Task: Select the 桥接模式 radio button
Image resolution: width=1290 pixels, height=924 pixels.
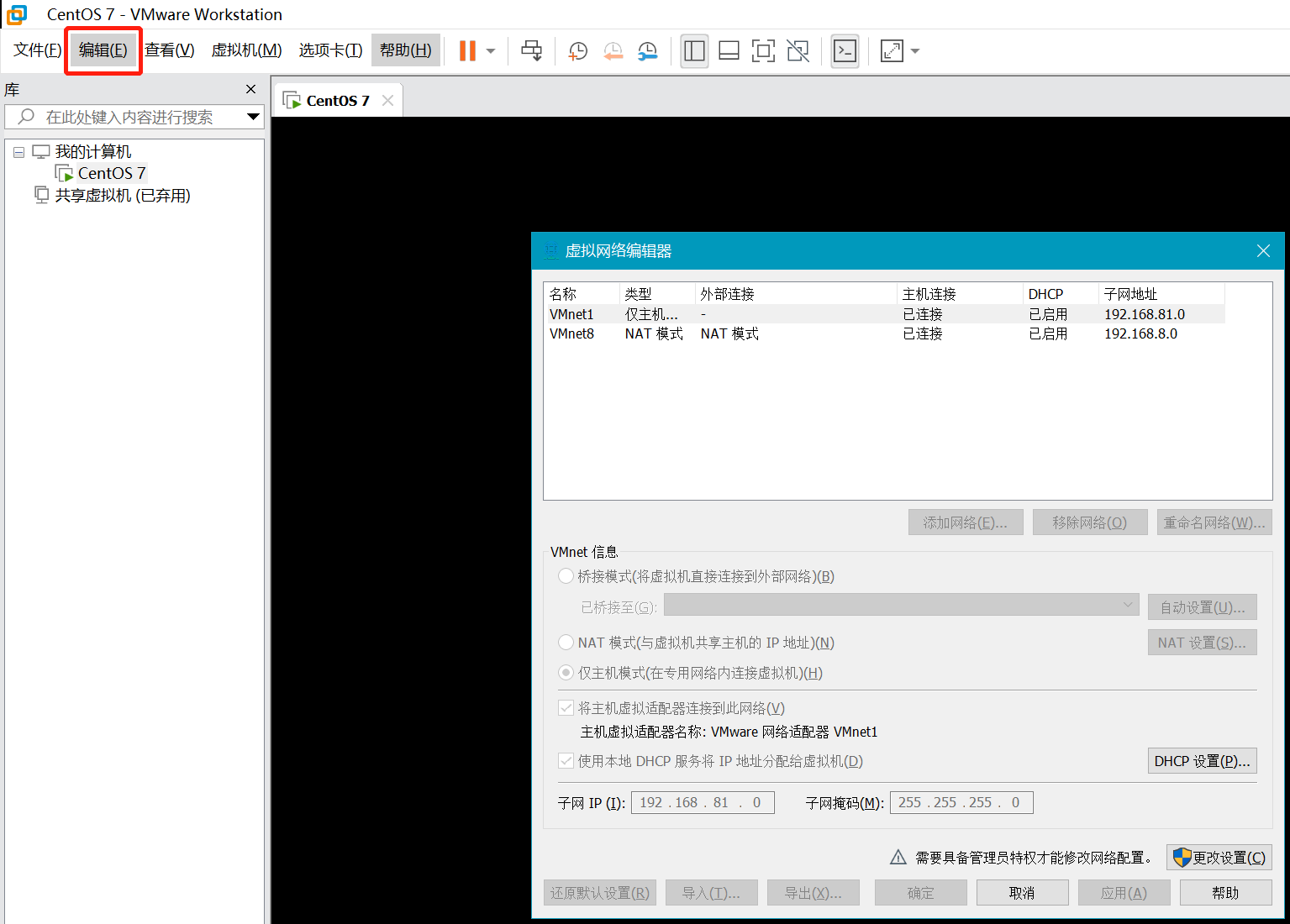Action: (x=566, y=576)
